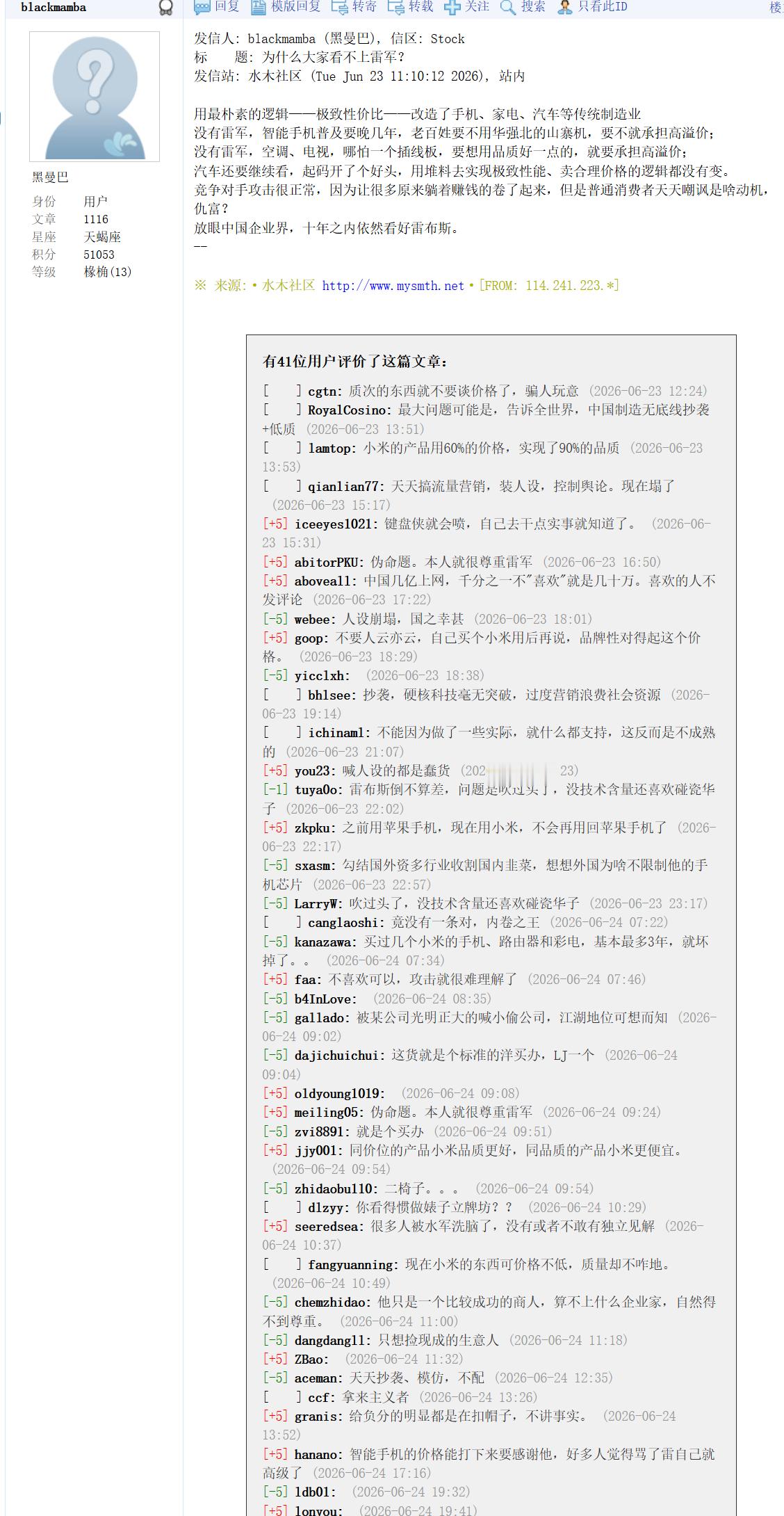Click commenter name b4InLove
This screenshot has width=784, height=1516.
tap(323, 999)
